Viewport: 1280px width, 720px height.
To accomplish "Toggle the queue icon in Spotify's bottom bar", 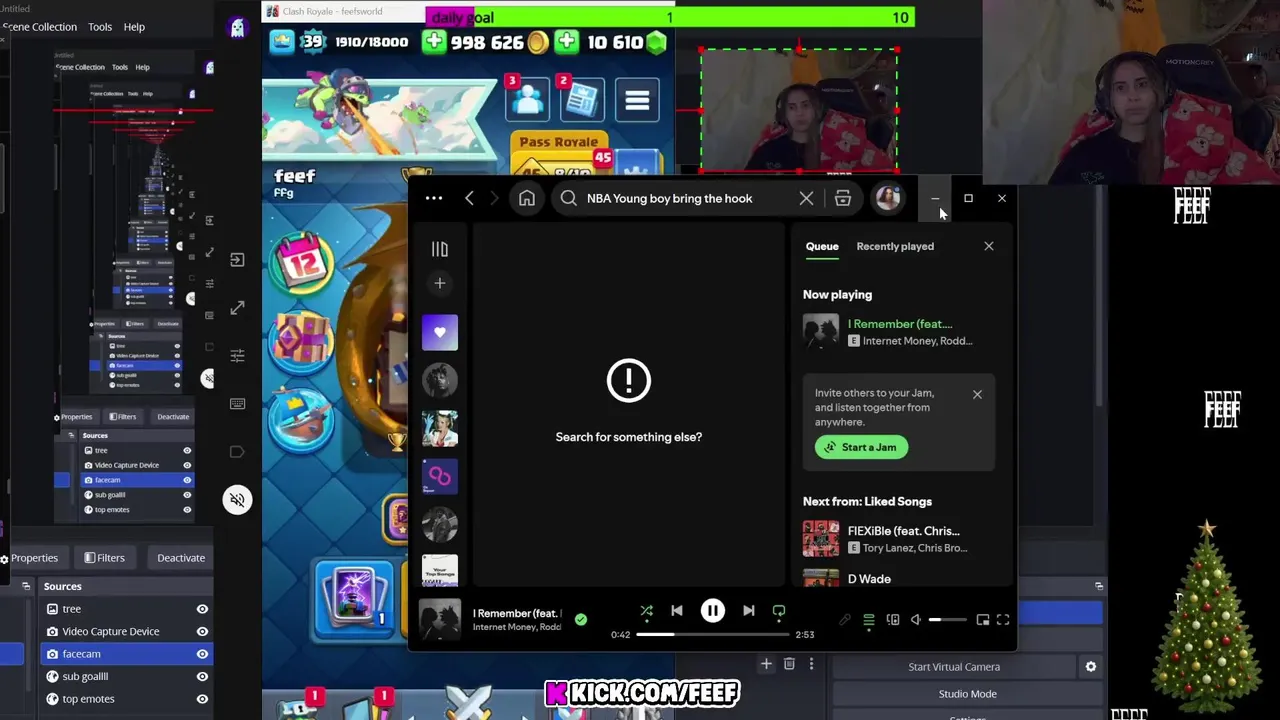I will [x=869, y=620].
